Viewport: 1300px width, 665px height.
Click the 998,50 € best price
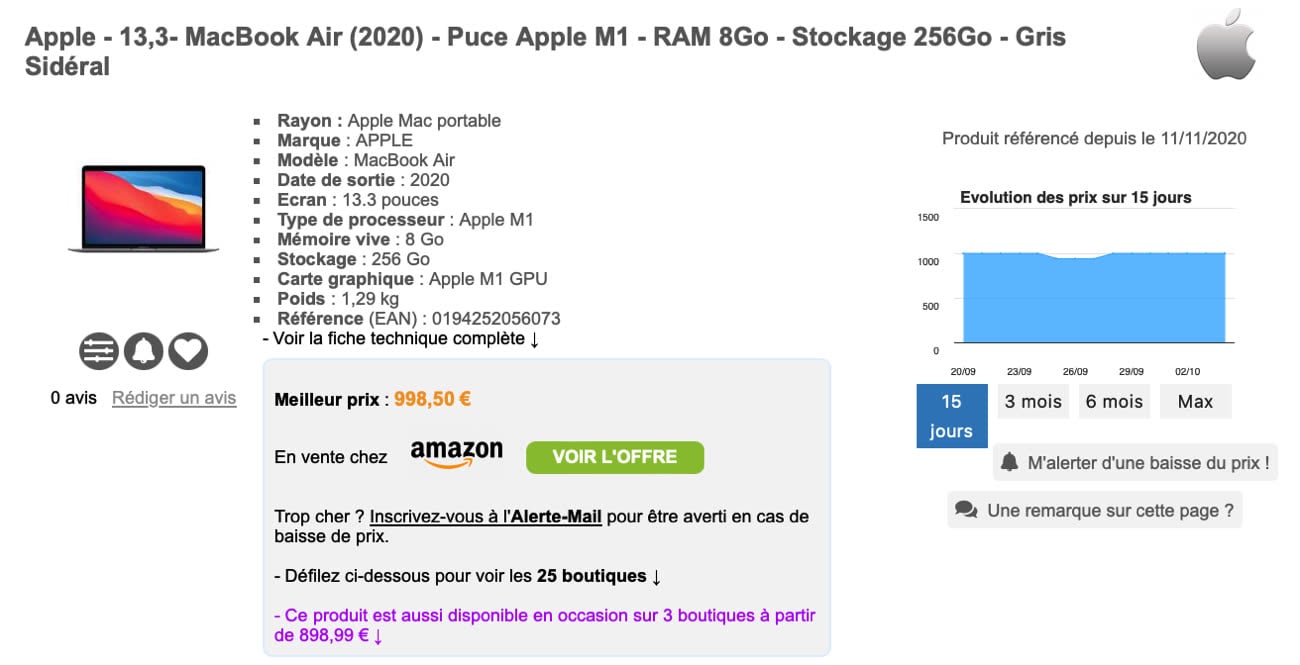432,399
